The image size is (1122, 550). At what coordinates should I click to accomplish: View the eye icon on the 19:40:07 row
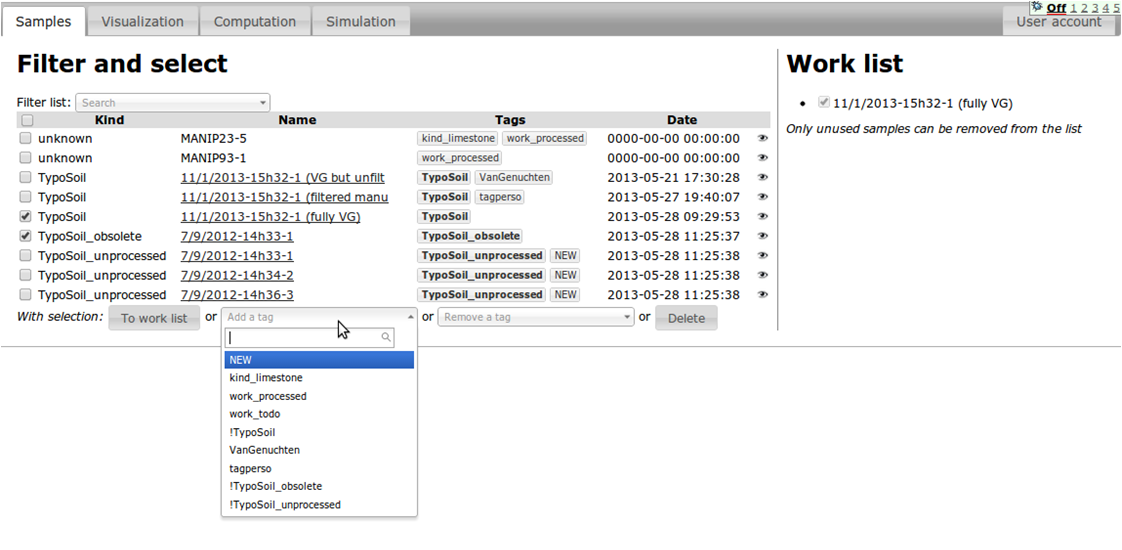click(762, 197)
